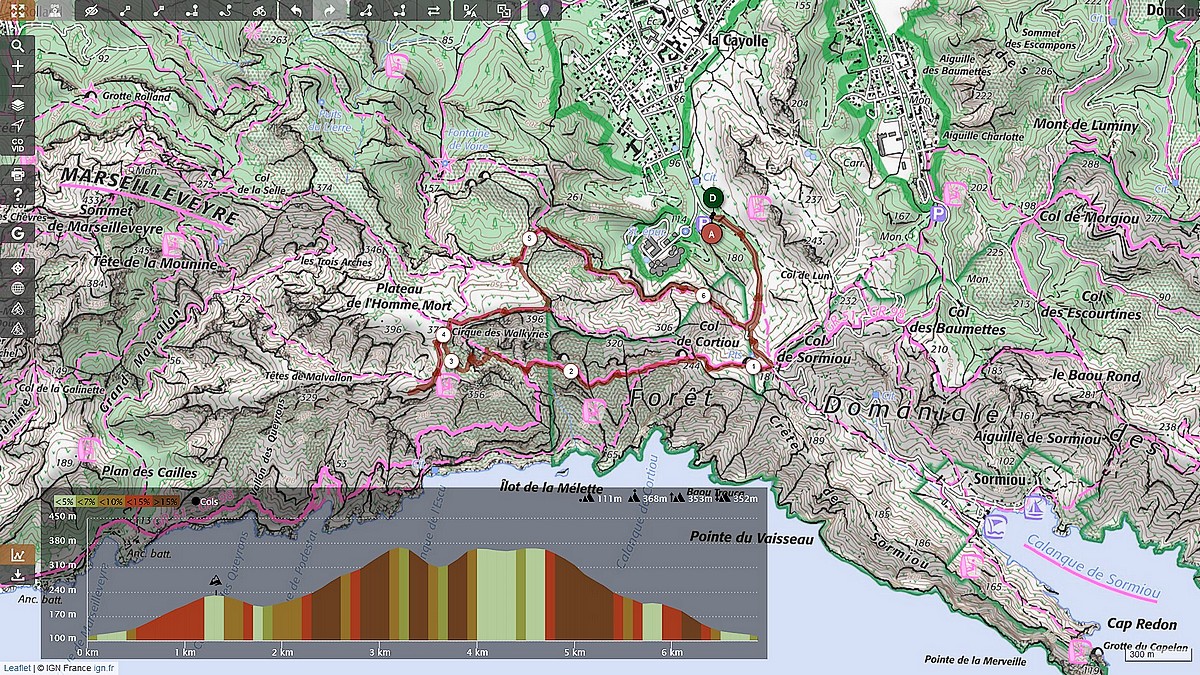Select waypoint 5 on the route
The height and width of the screenshot is (675, 1200).
pyautogui.click(x=529, y=239)
